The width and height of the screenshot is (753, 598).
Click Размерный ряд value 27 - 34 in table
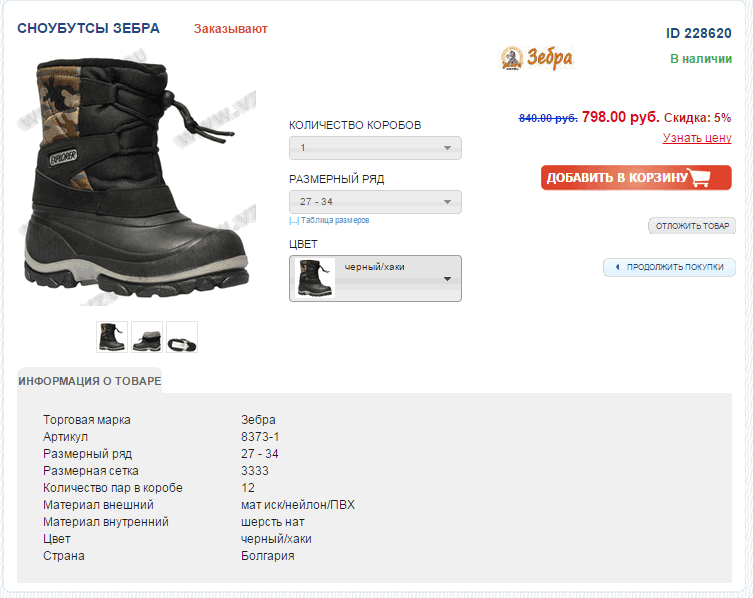tap(259, 454)
